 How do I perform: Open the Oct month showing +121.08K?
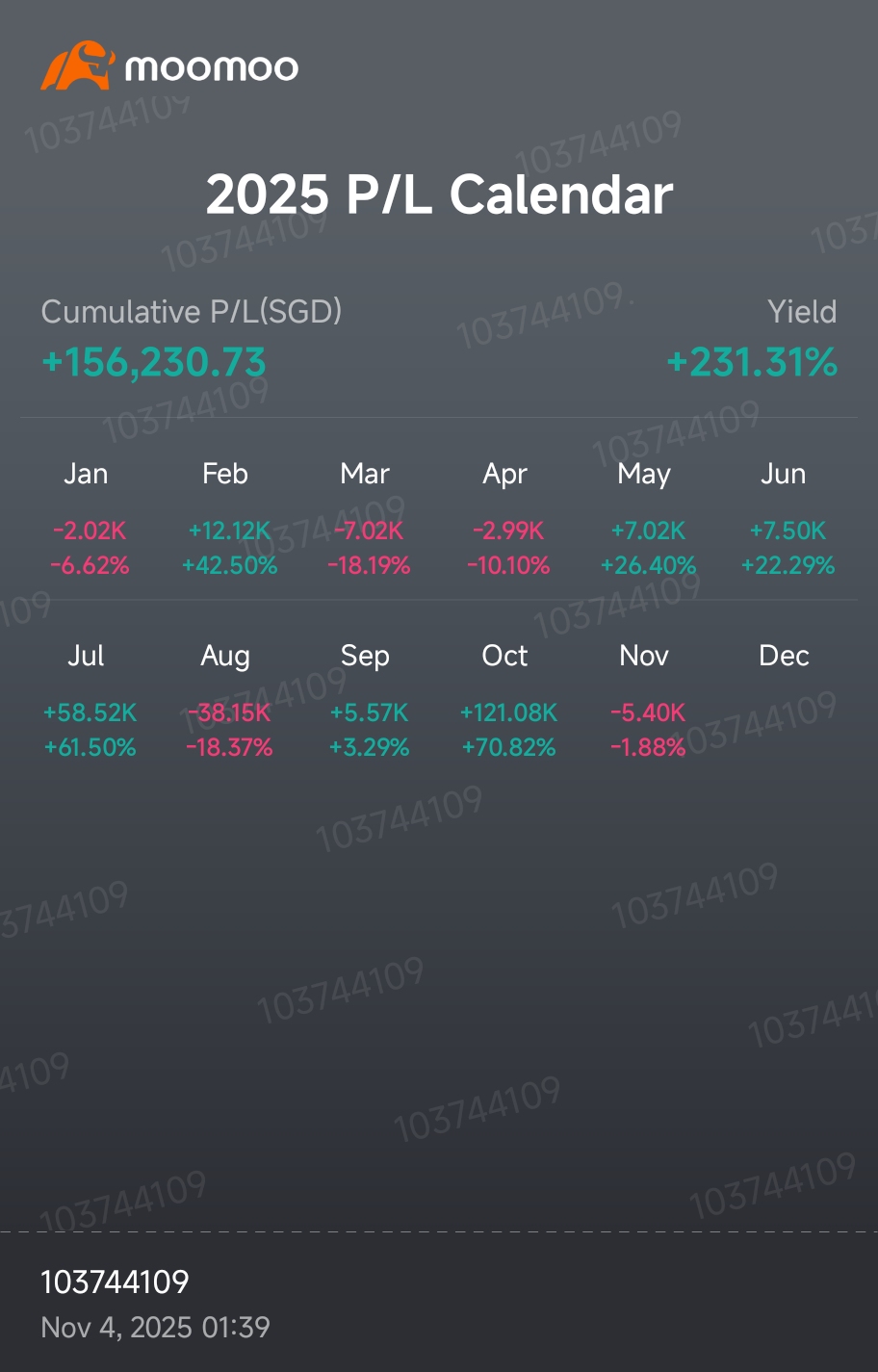point(508,700)
